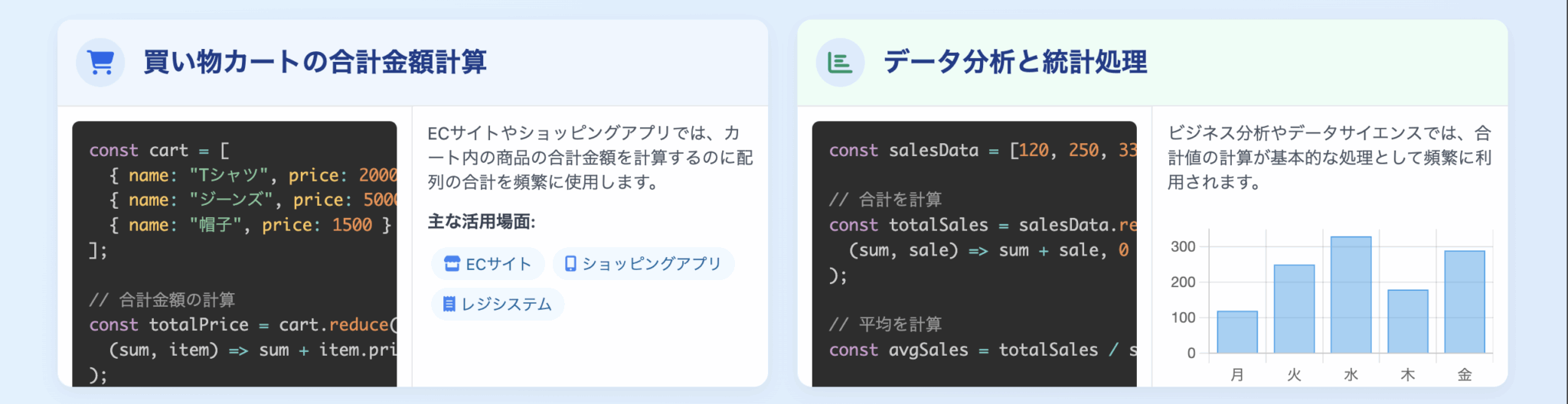Click the 買い物カートの合計金額計算 heading
Viewport: 1568px width, 404px height.
point(315,62)
